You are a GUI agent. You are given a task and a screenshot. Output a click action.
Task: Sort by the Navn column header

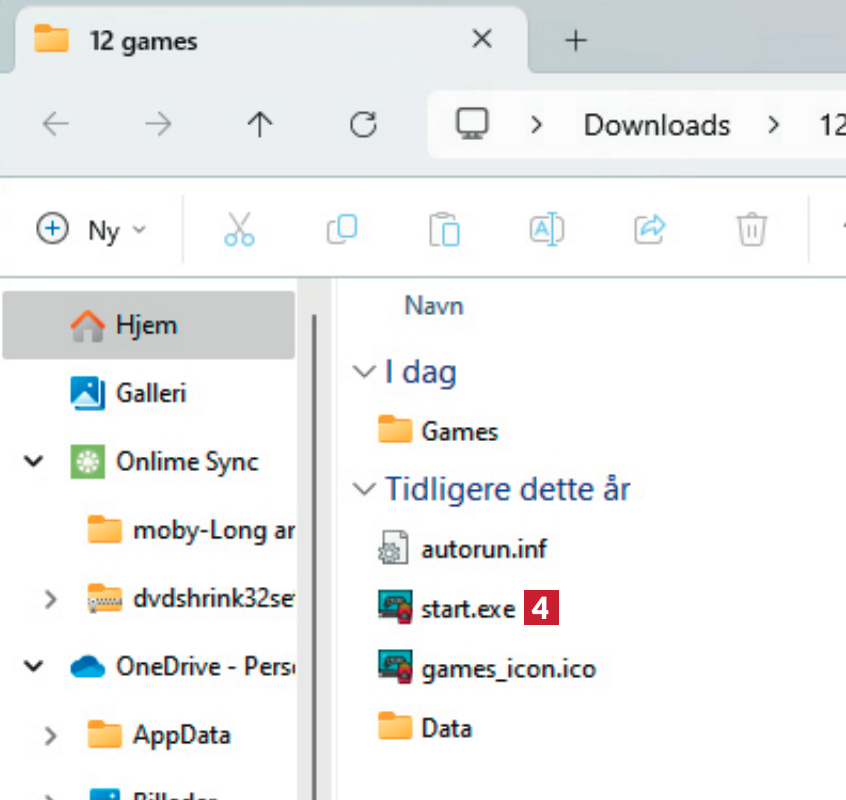(434, 305)
